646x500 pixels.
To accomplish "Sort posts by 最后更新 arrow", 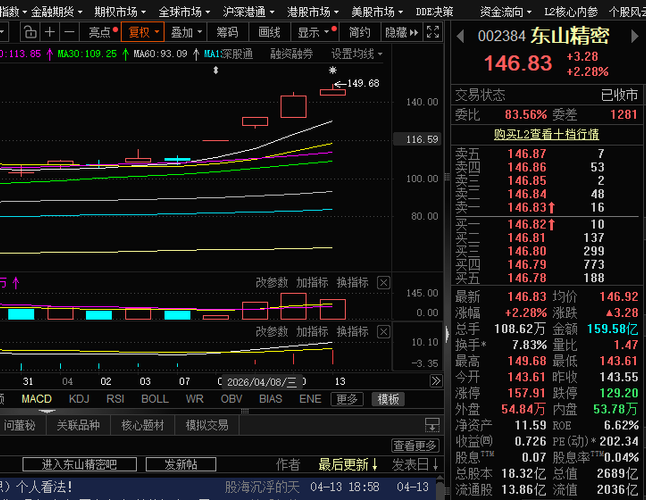I will (x=374, y=465).
